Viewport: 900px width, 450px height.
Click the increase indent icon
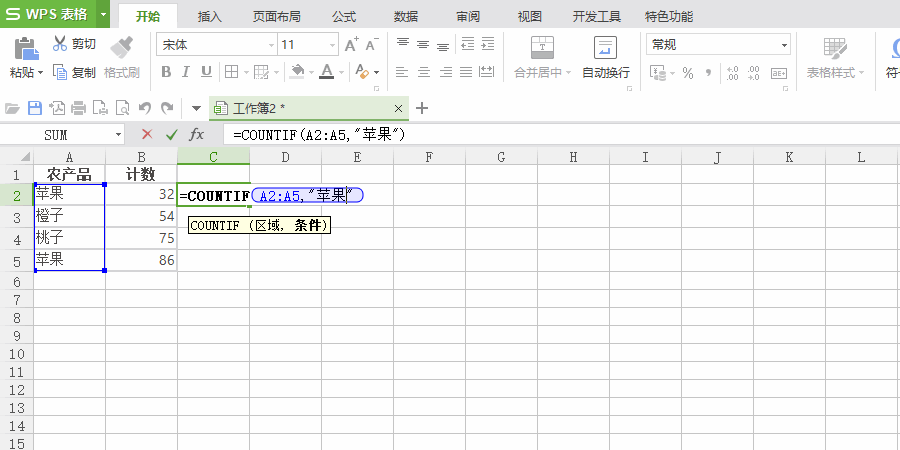click(487, 44)
